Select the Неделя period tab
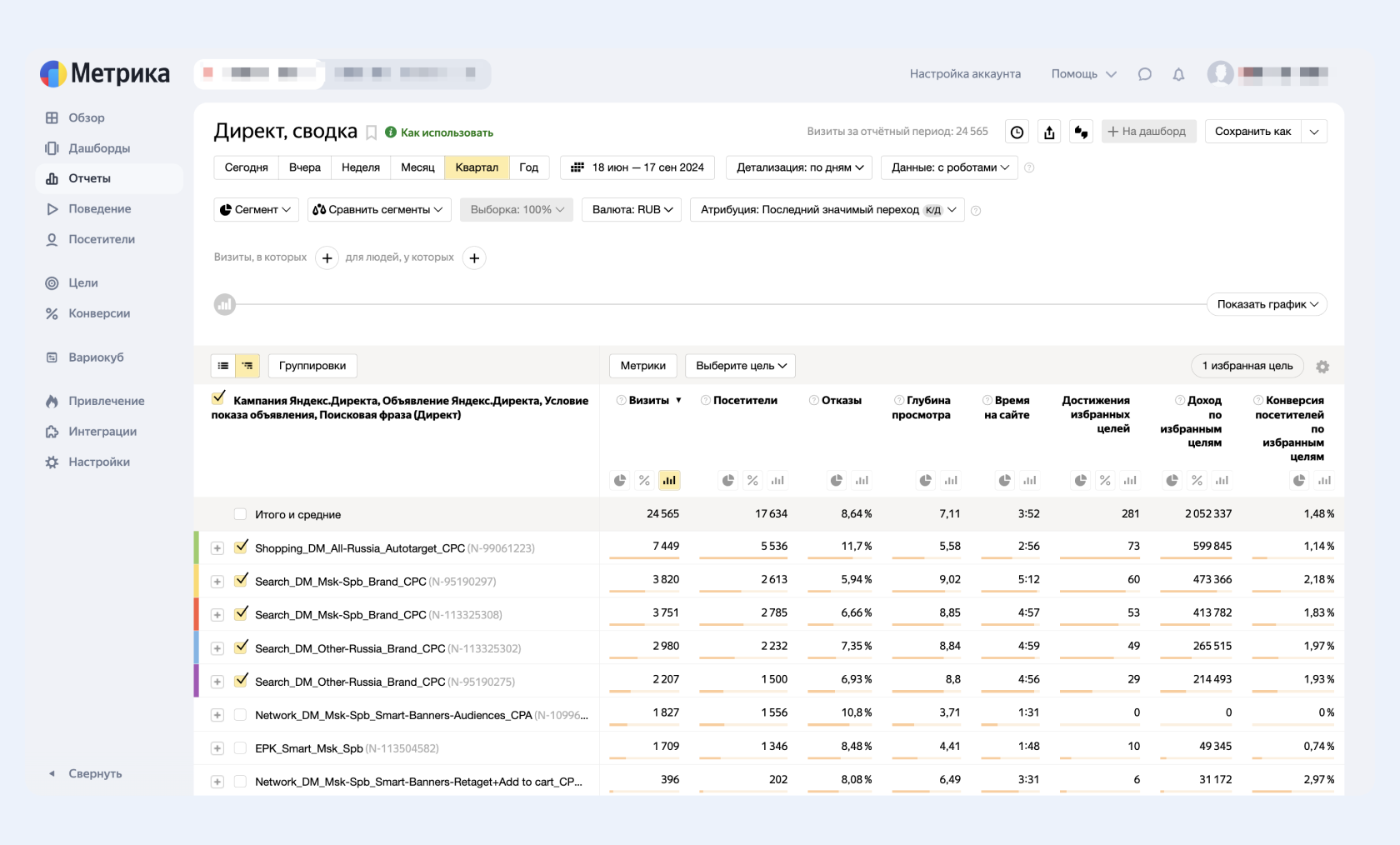The height and width of the screenshot is (845, 1400). [x=361, y=167]
